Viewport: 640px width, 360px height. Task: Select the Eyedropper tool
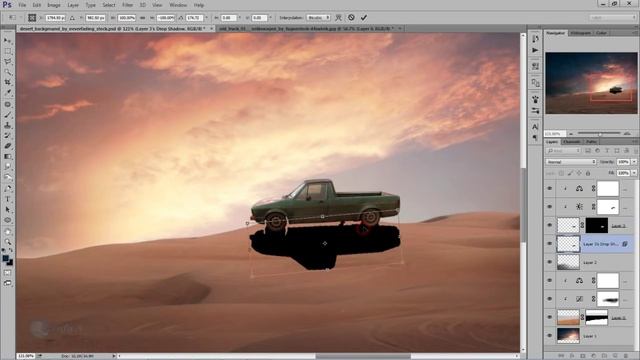[x=7, y=93]
